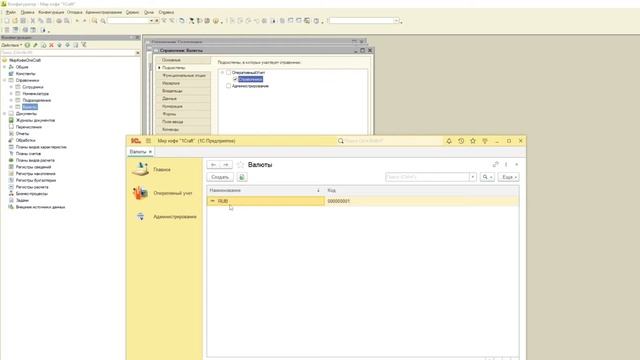
Task: Switch to the Формы tab in Справочник Валюты
Action: [184, 114]
